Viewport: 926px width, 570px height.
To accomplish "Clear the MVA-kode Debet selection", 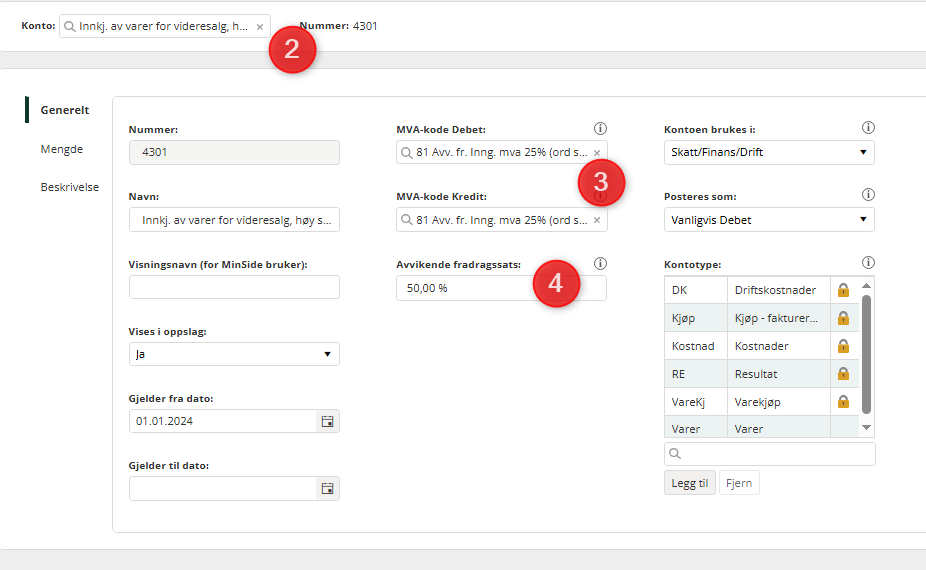I will (596, 153).
